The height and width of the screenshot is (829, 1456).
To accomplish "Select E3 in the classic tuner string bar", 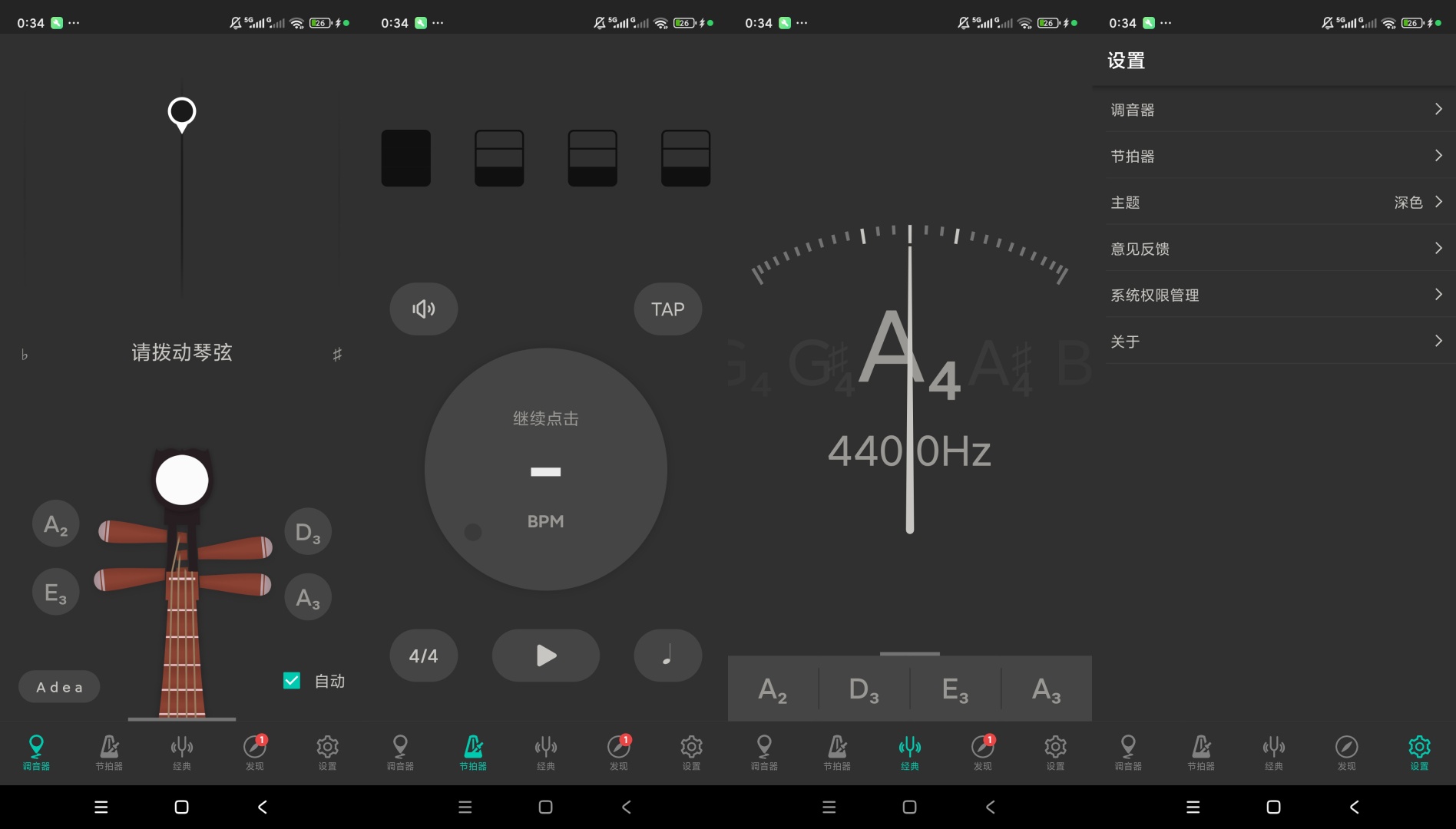I will (x=955, y=689).
